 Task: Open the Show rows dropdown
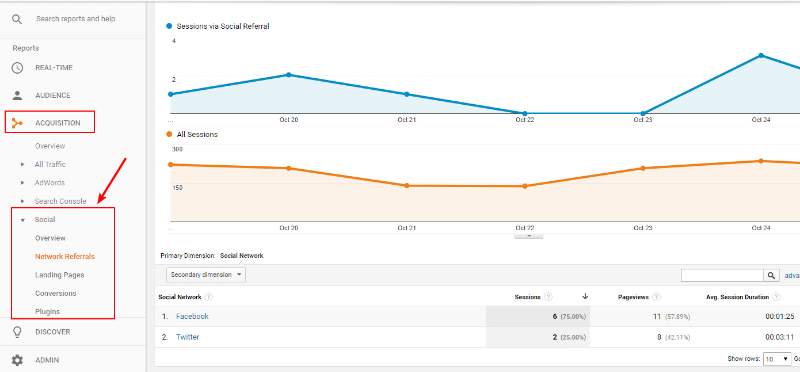[777, 359]
